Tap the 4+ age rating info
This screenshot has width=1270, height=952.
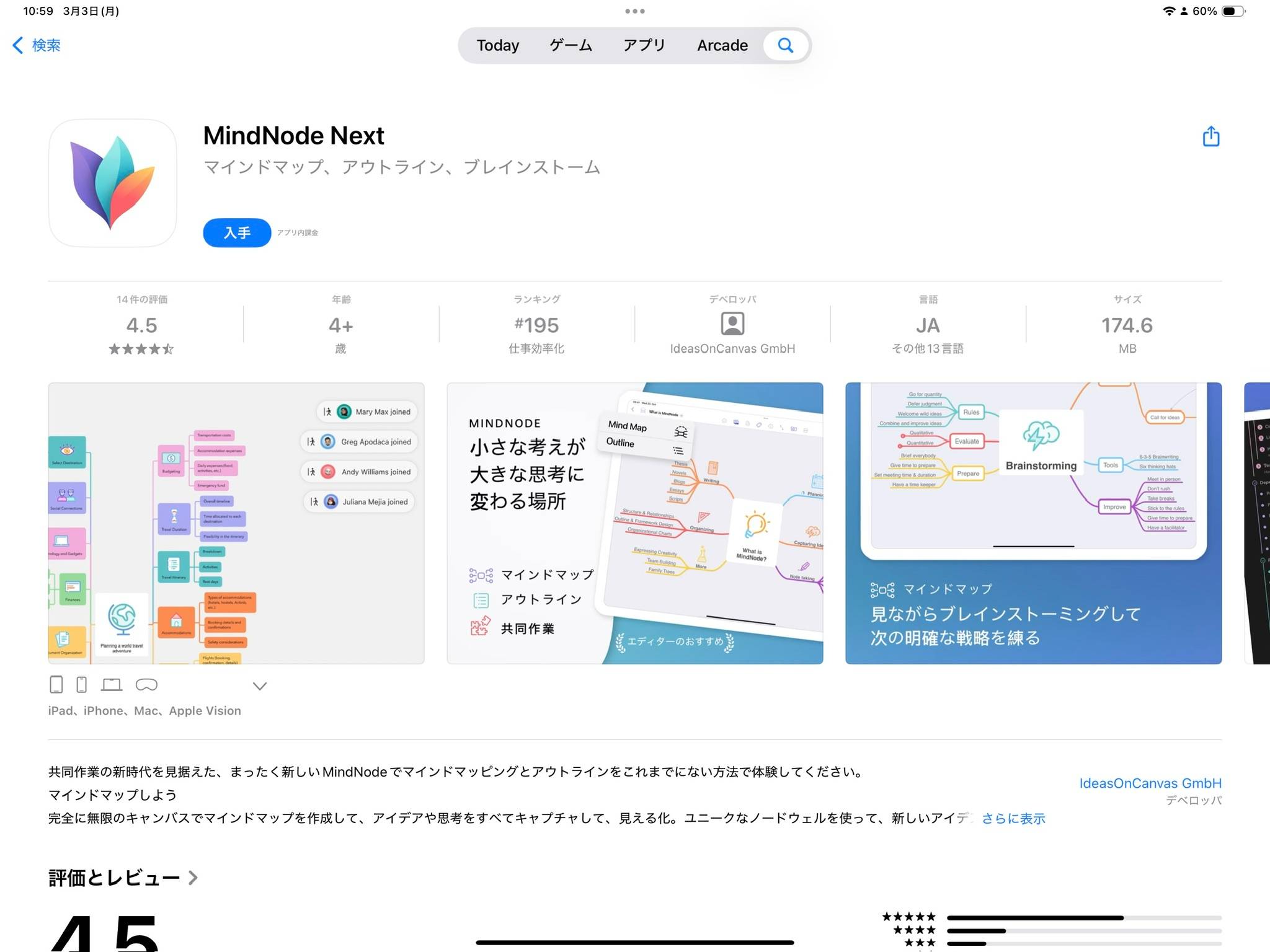[340, 325]
